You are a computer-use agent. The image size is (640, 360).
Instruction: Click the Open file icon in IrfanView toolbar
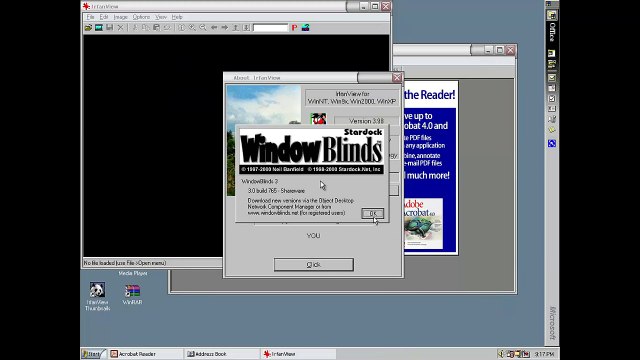(x=88, y=28)
